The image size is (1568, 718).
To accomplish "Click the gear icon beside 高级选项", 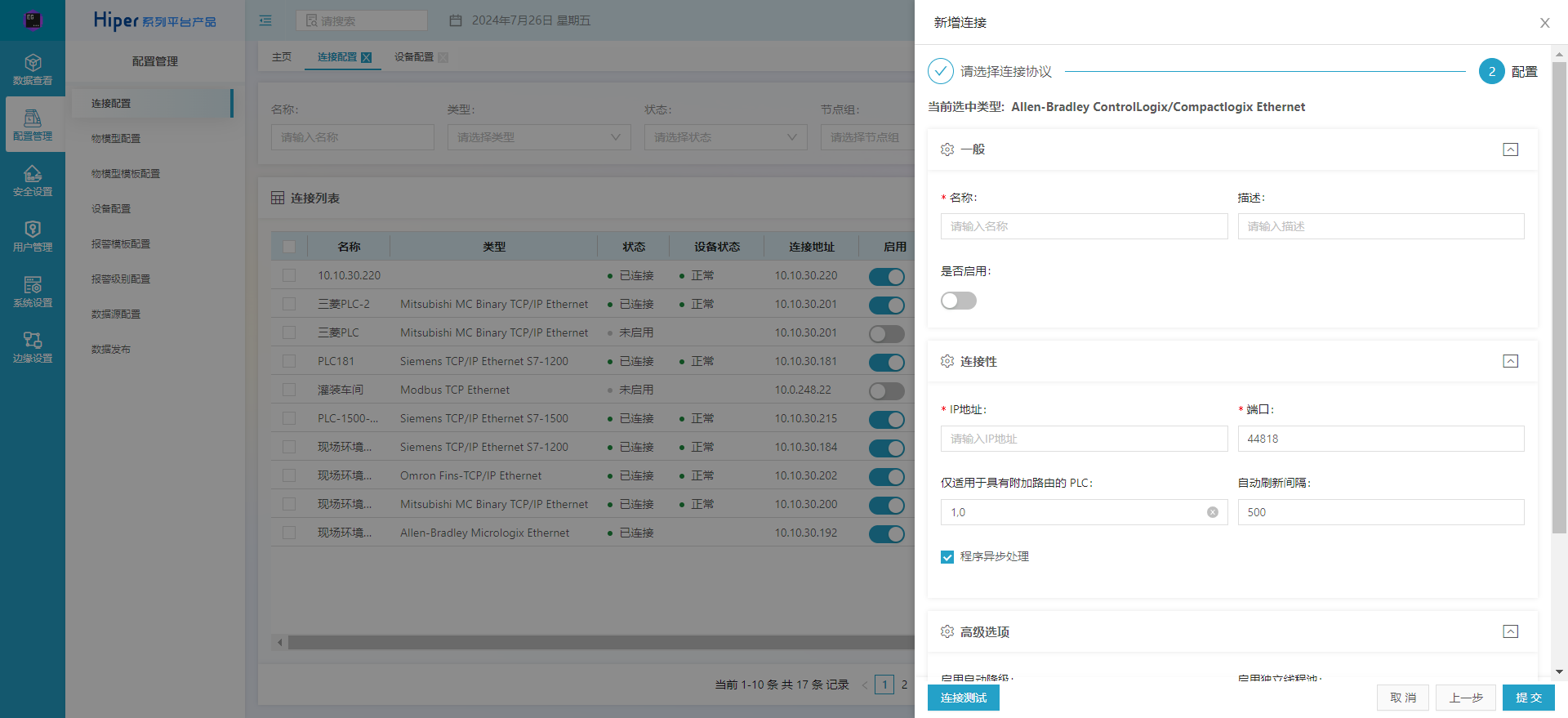I will tap(947, 631).
